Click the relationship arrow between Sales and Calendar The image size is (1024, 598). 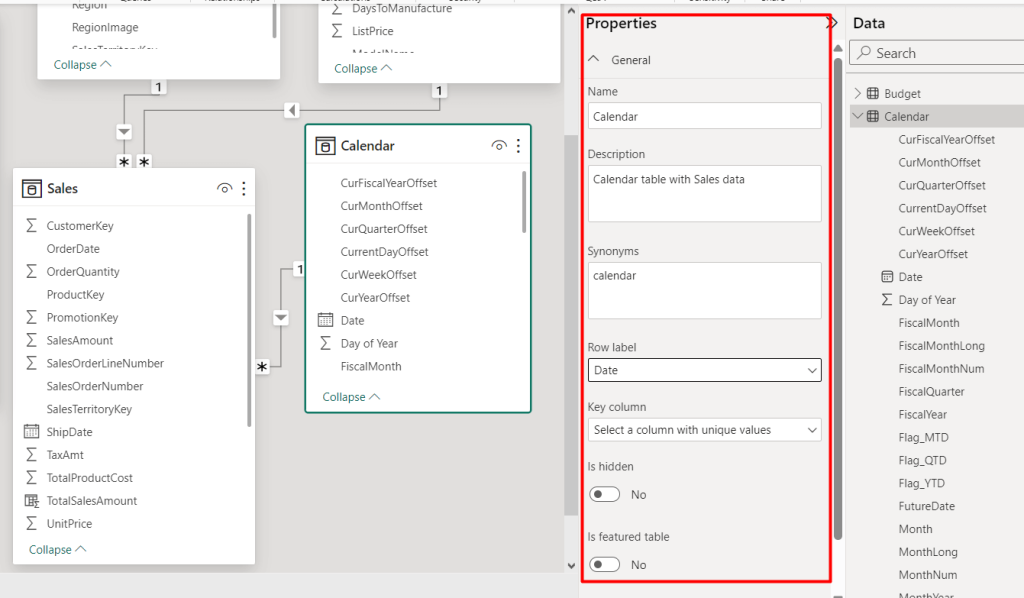281,318
